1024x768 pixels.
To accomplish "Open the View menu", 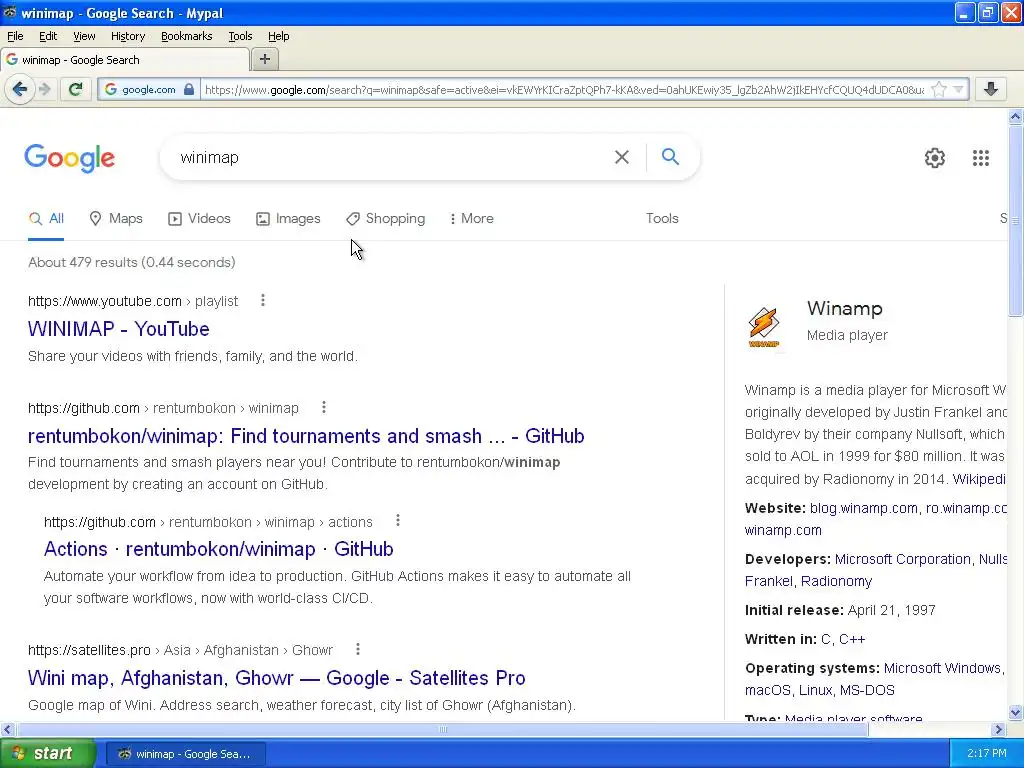I will point(84,36).
